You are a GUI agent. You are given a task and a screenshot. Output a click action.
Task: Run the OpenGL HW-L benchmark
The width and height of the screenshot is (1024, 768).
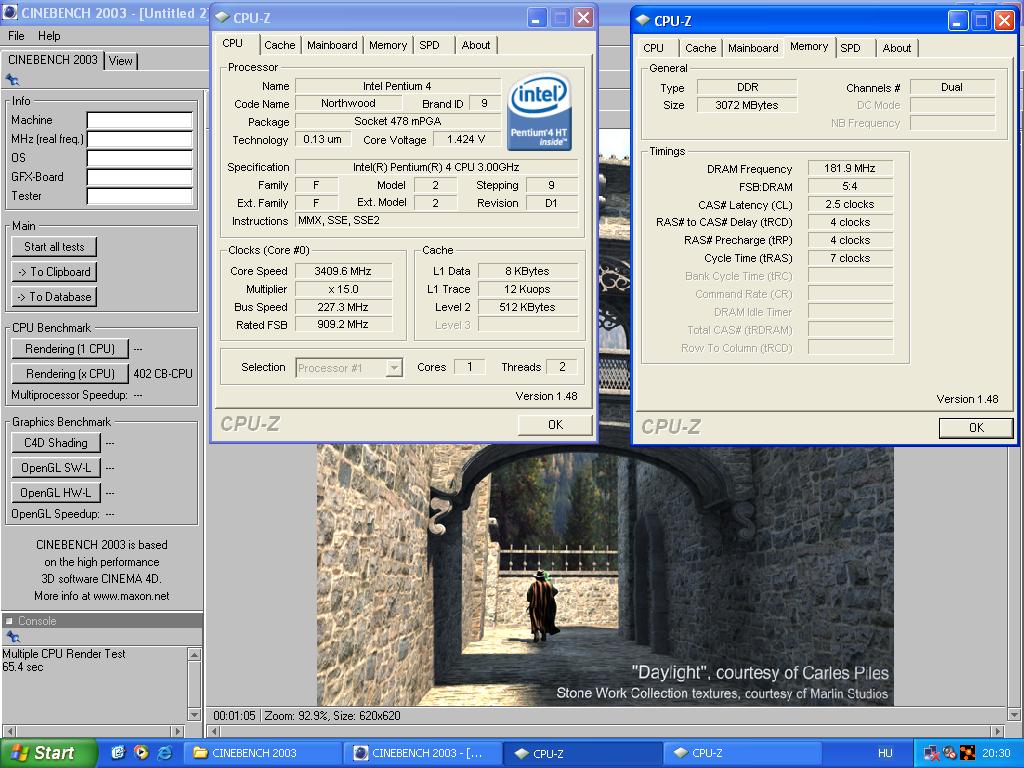(x=56, y=492)
